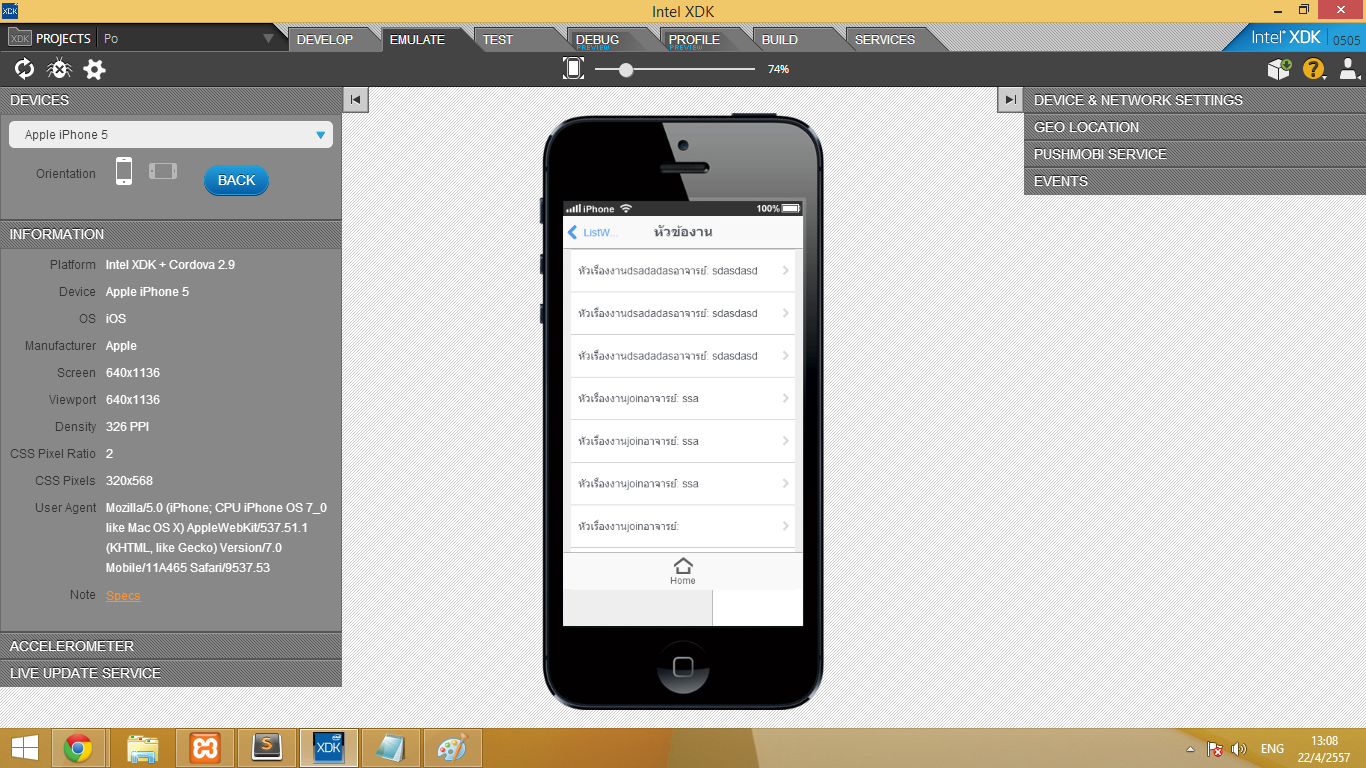The width and height of the screenshot is (1366, 768).
Task: Switch to the TEST tab
Action: 498,40
